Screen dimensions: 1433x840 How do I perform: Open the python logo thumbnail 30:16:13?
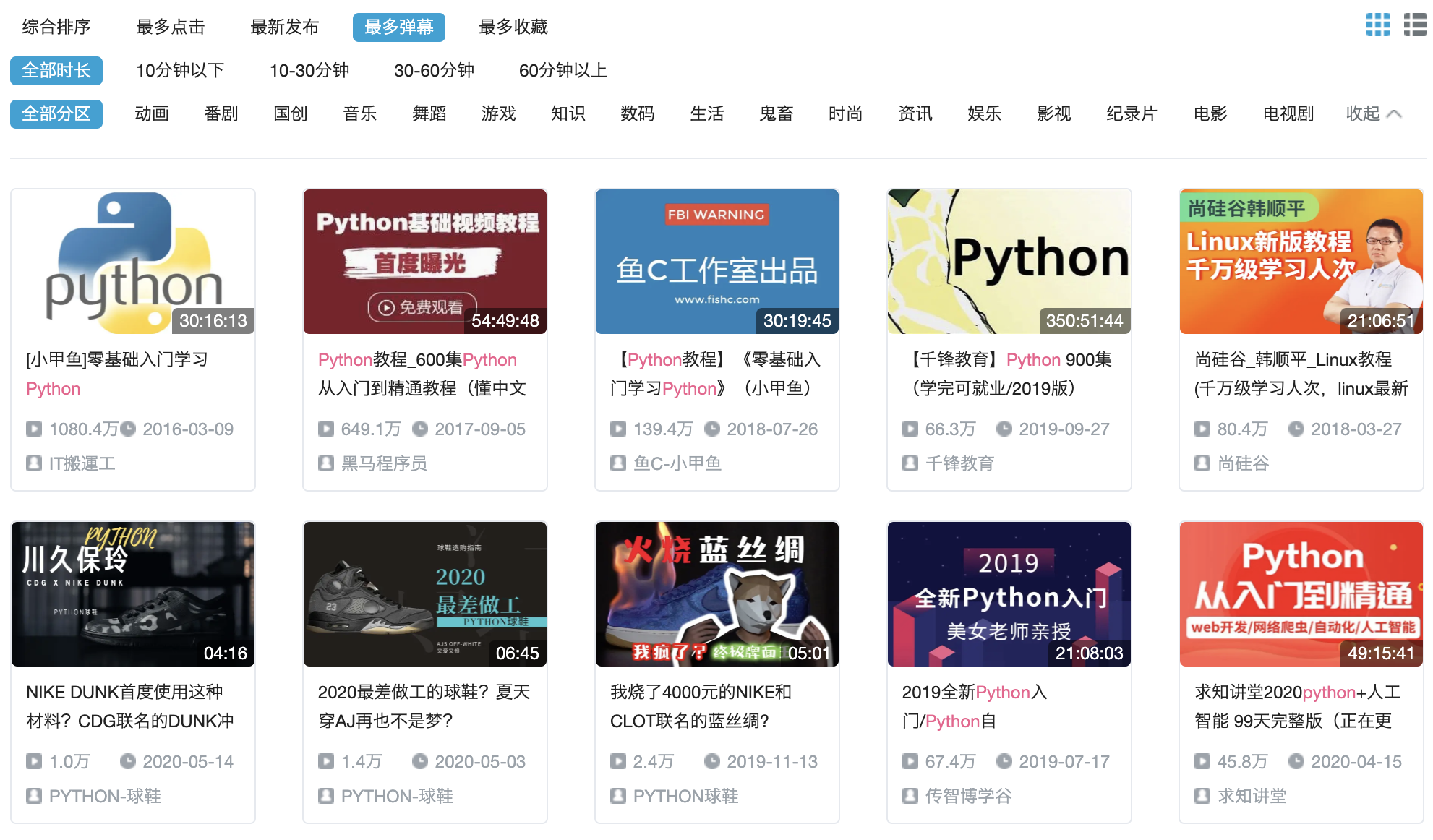pyautogui.click(x=133, y=262)
